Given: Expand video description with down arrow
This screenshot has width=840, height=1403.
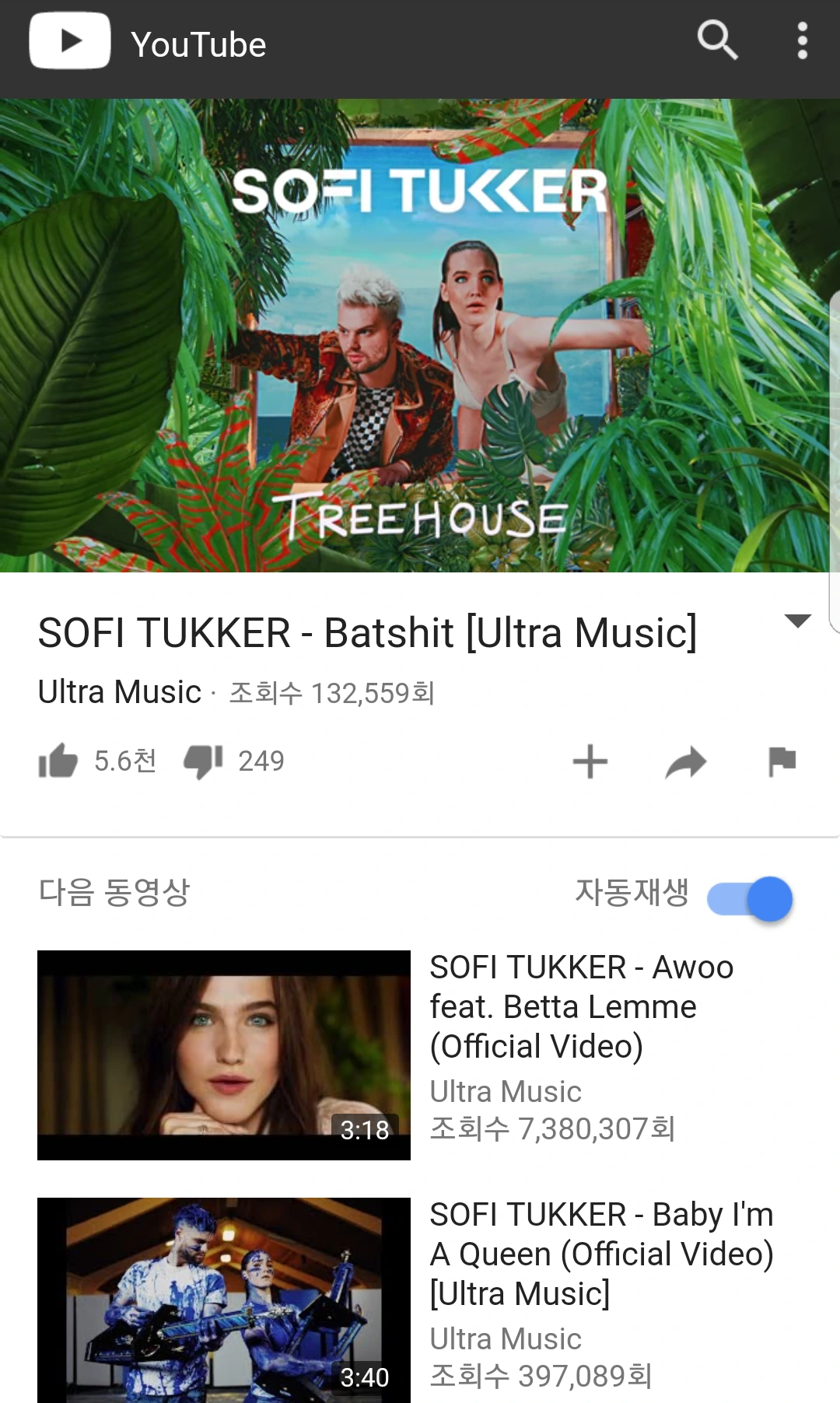Looking at the screenshot, I should pyautogui.click(x=798, y=621).
